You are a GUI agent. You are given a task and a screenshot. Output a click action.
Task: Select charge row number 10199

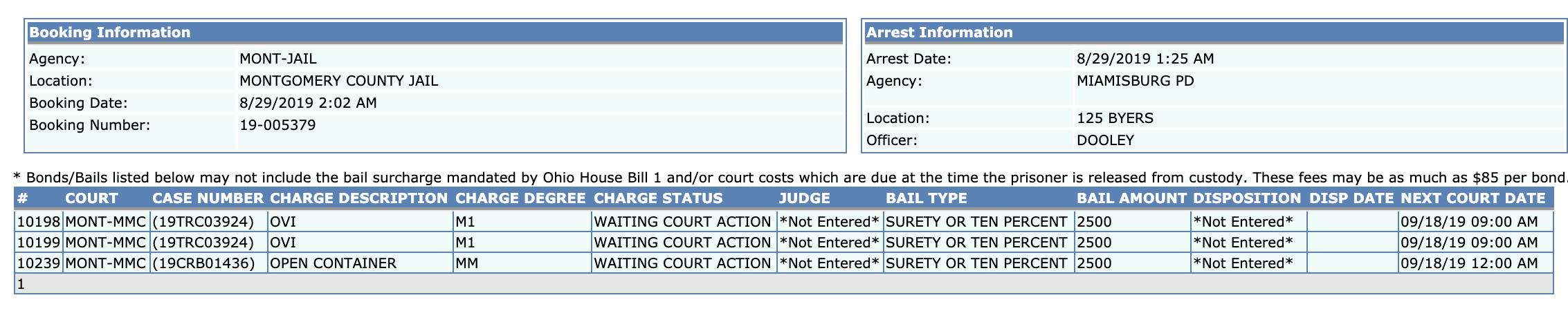tap(784, 243)
